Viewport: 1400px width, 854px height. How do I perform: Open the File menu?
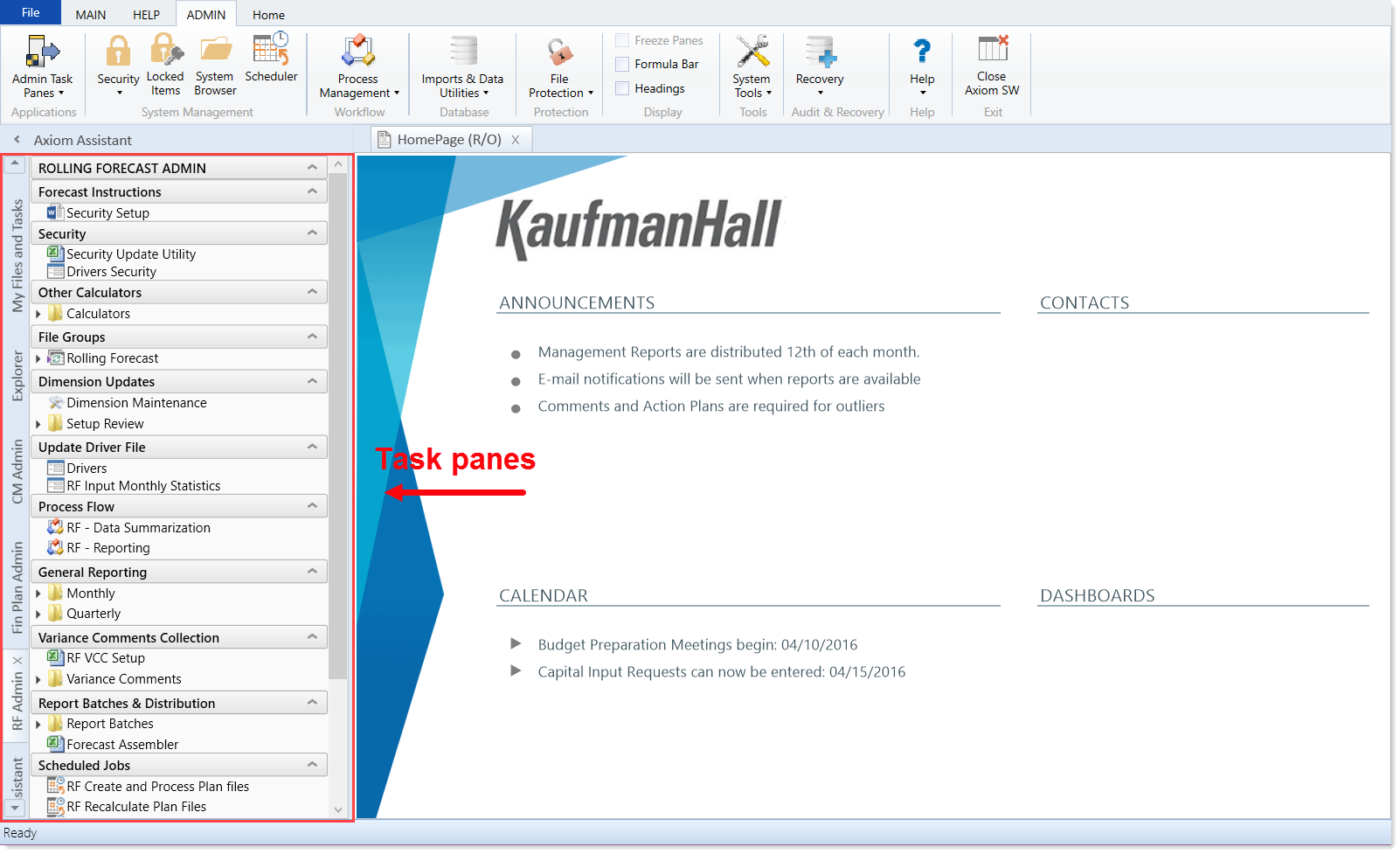coord(31,12)
